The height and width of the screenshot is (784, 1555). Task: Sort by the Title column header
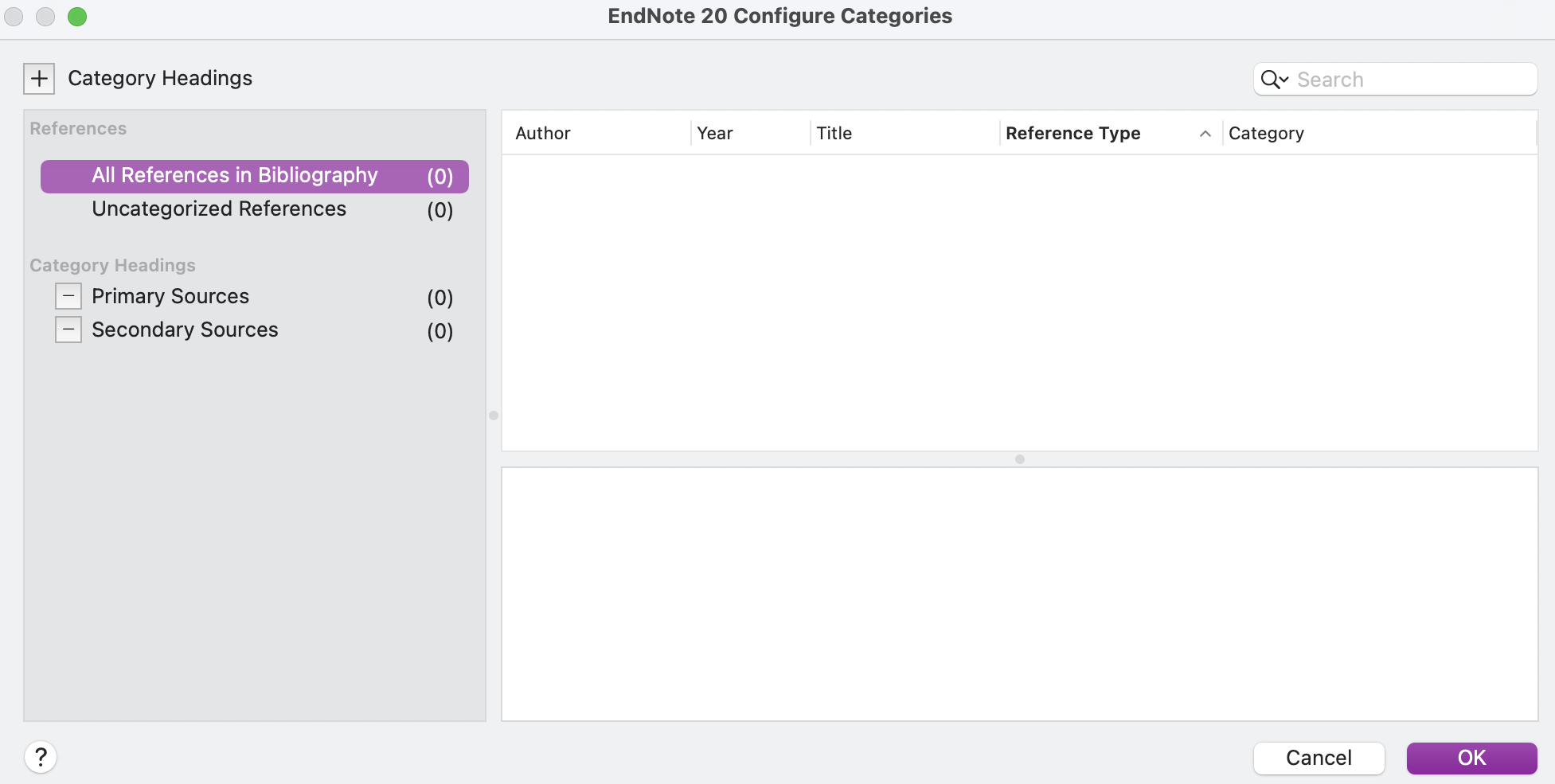point(834,134)
